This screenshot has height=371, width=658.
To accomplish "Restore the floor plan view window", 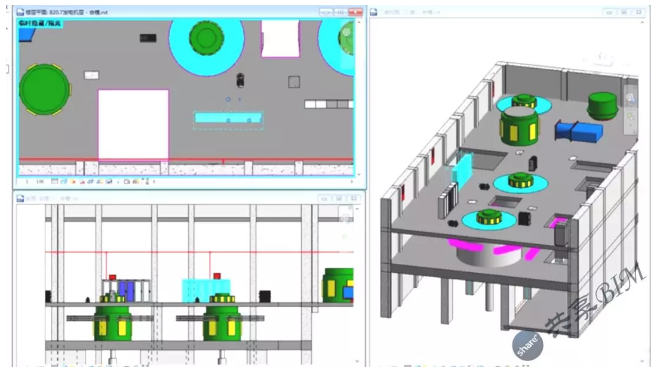I will [x=340, y=12].
